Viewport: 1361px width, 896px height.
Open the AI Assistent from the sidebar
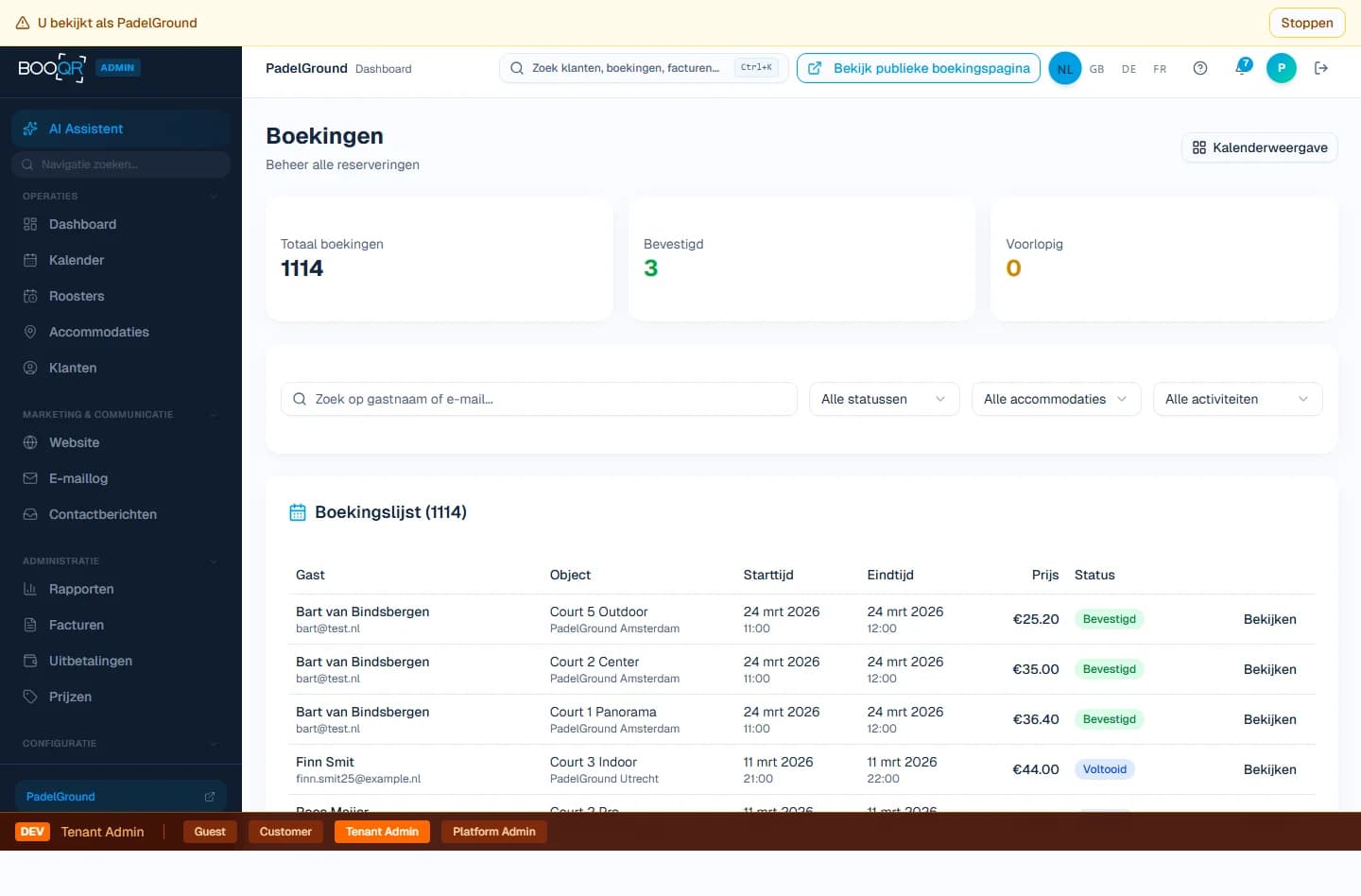[x=86, y=129]
